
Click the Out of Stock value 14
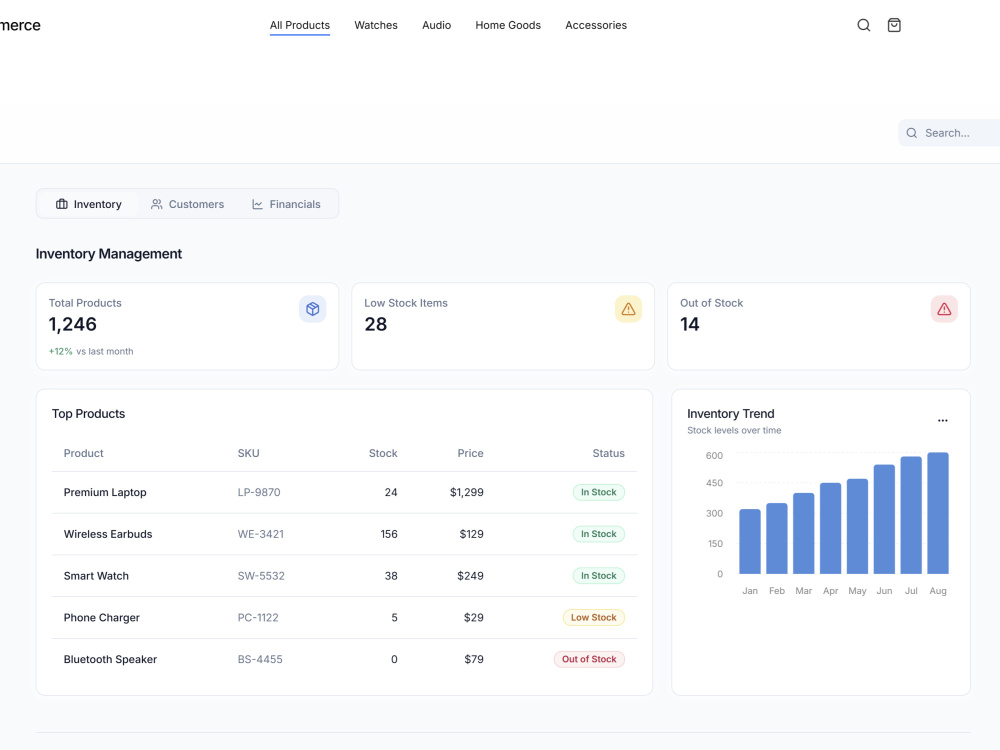pos(689,325)
